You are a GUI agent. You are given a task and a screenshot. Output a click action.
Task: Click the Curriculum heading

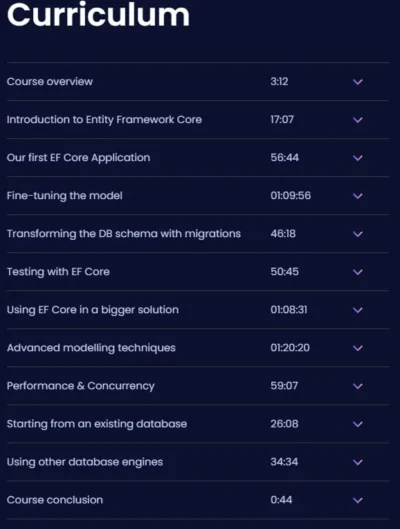(x=98, y=14)
